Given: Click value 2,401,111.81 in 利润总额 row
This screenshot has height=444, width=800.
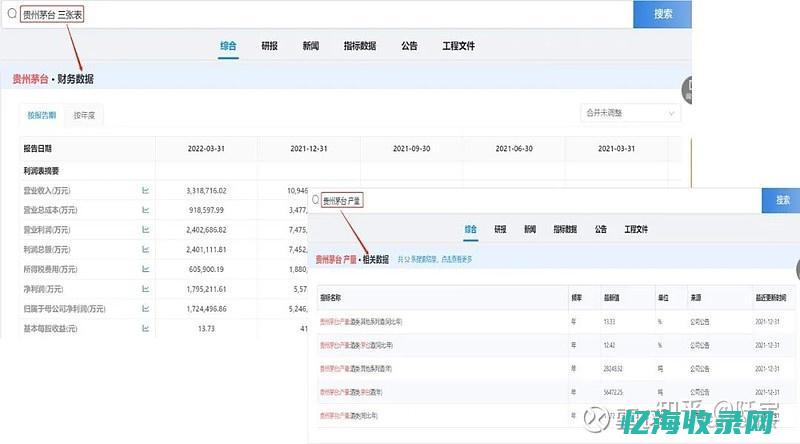Looking at the screenshot, I should pyautogui.click(x=206, y=250).
